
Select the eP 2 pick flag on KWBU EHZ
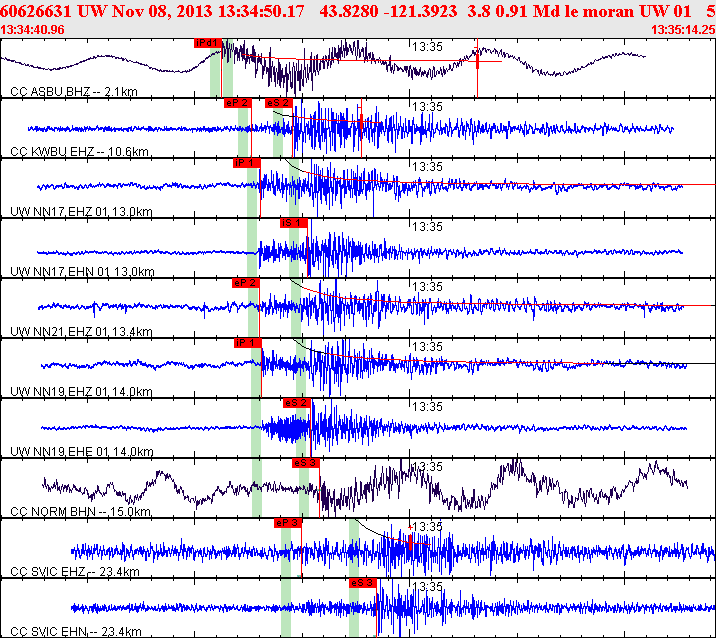click(237, 103)
